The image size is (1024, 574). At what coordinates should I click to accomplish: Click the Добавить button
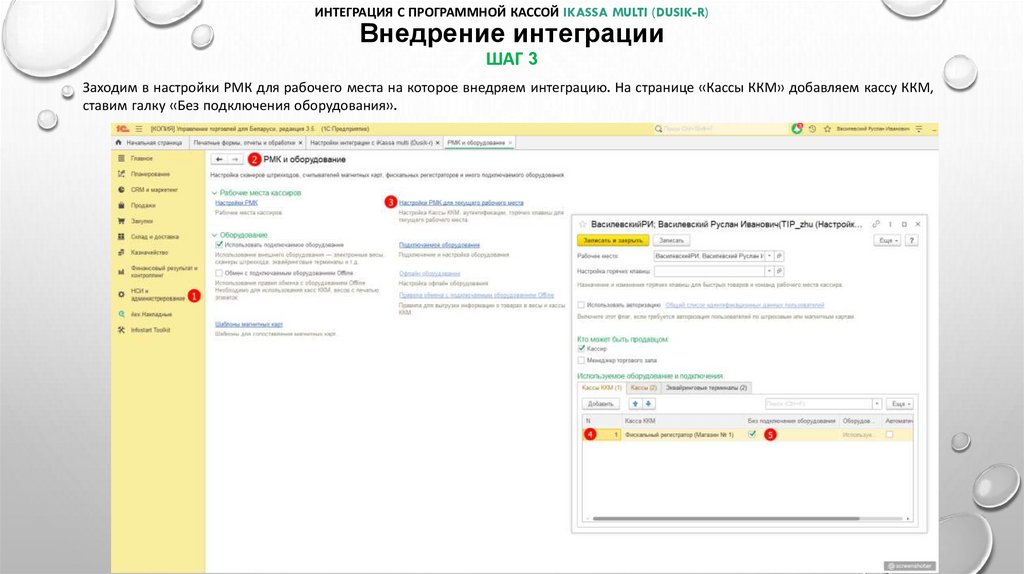coord(601,404)
